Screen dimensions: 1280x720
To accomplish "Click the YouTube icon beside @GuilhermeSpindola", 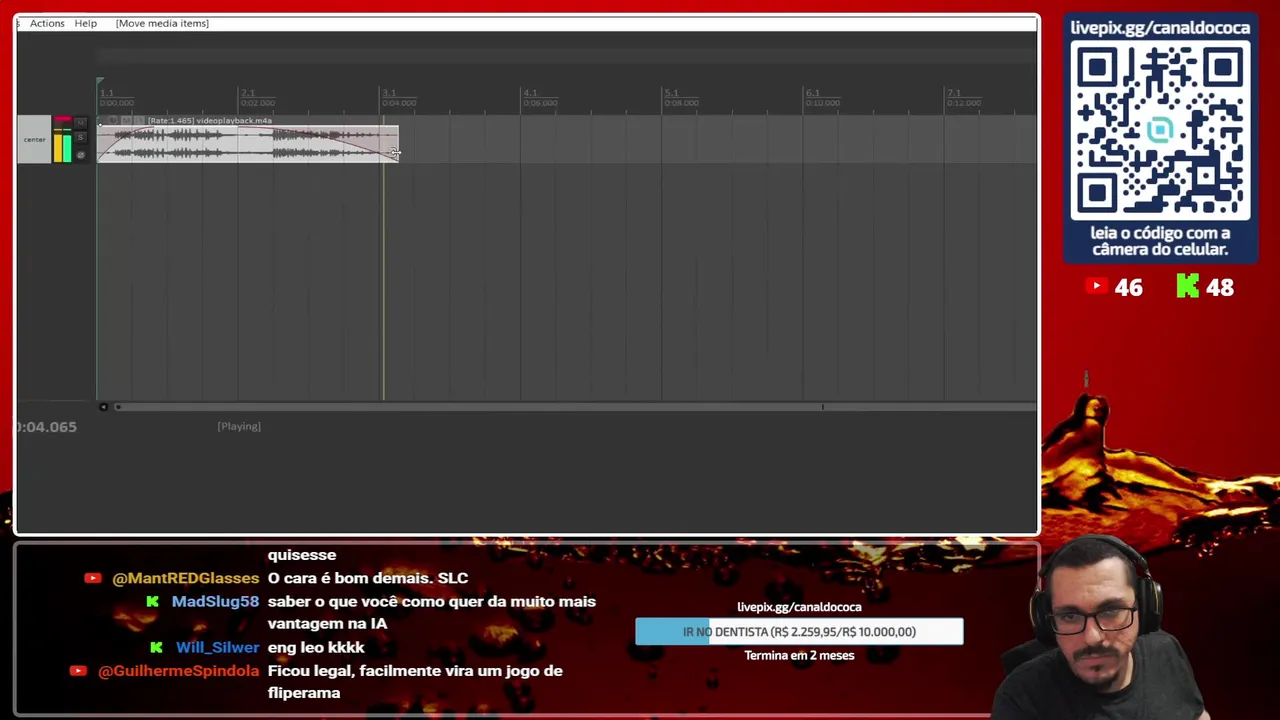I will coord(78,671).
